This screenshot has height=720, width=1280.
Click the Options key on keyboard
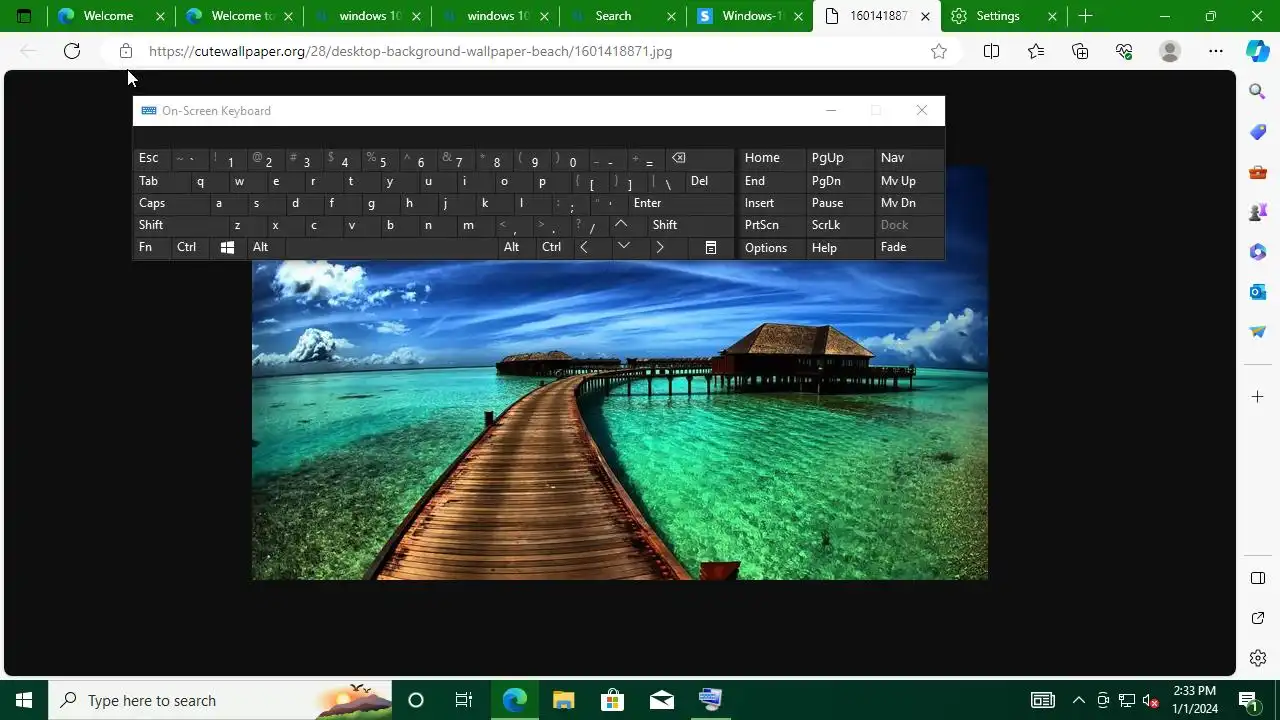(772, 247)
